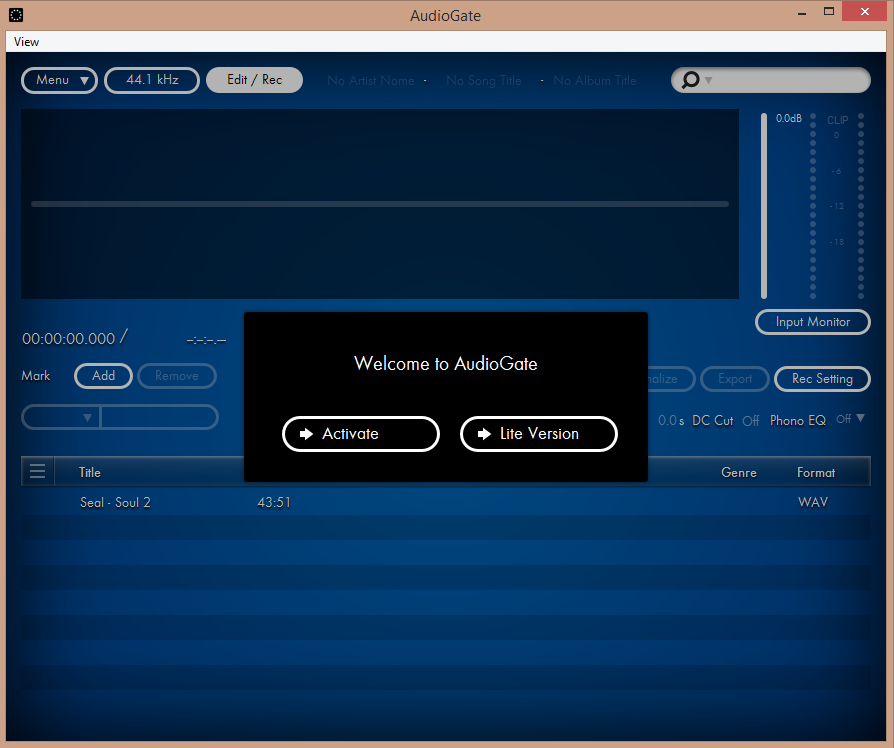Click the waveform playback position bar
The height and width of the screenshot is (748, 894).
pos(380,204)
